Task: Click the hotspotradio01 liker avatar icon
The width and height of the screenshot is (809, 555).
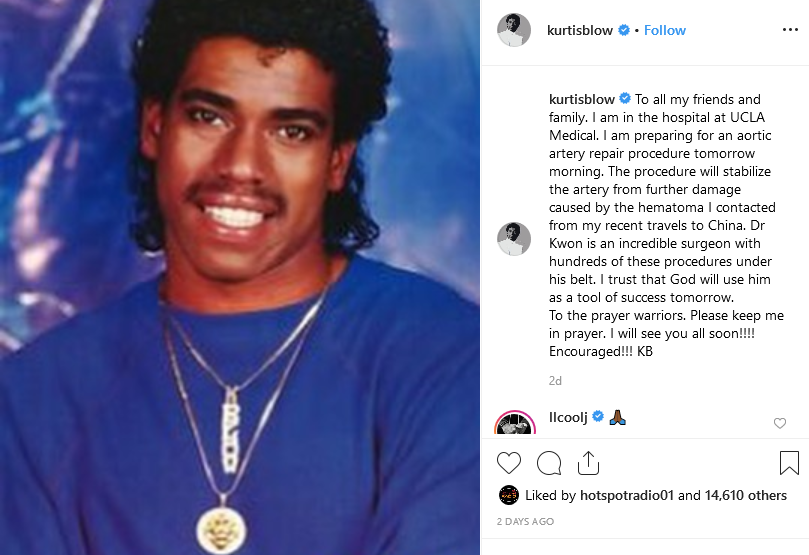Action: [x=509, y=495]
